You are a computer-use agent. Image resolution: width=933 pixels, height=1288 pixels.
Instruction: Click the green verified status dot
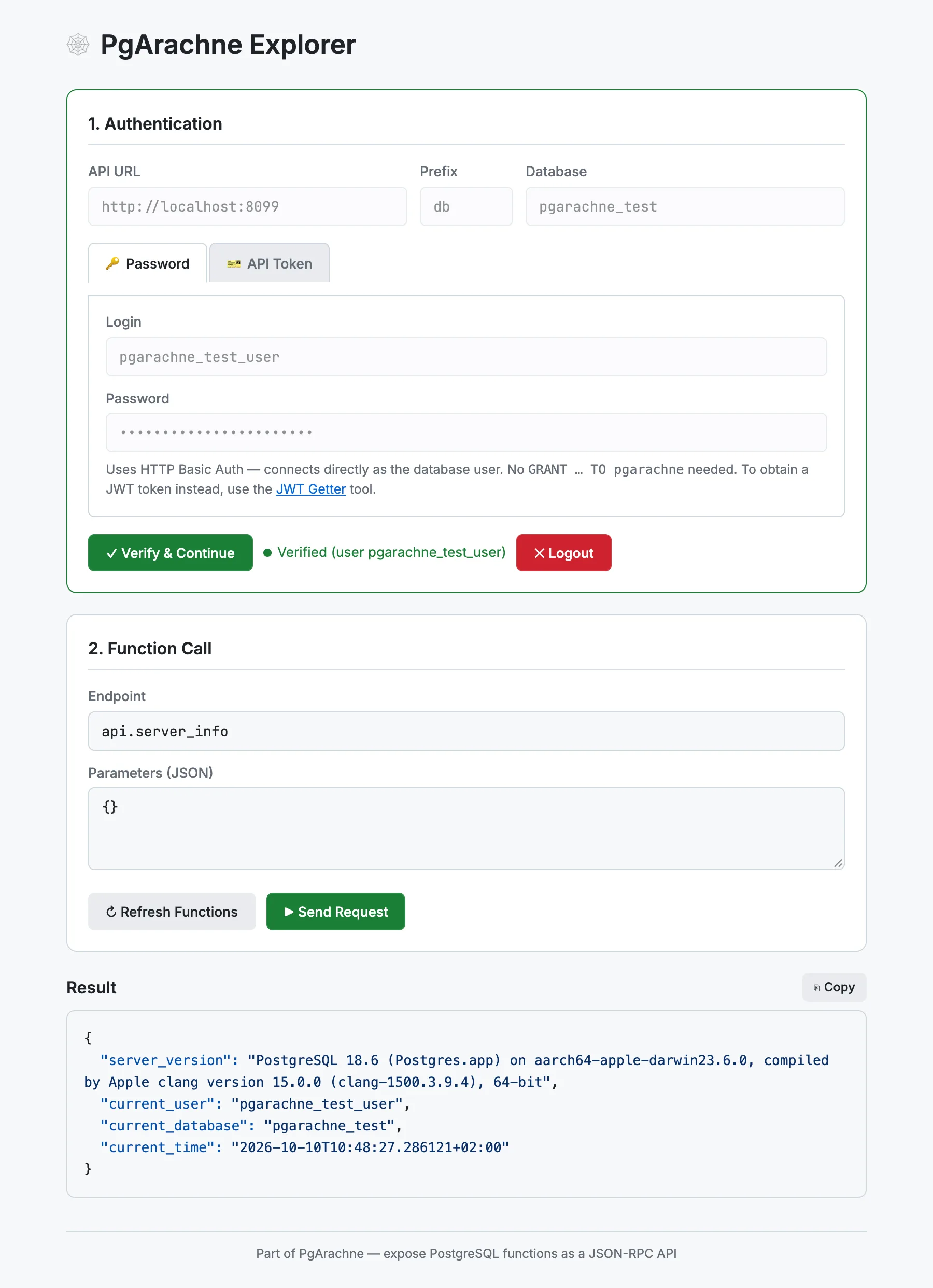tap(267, 553)
